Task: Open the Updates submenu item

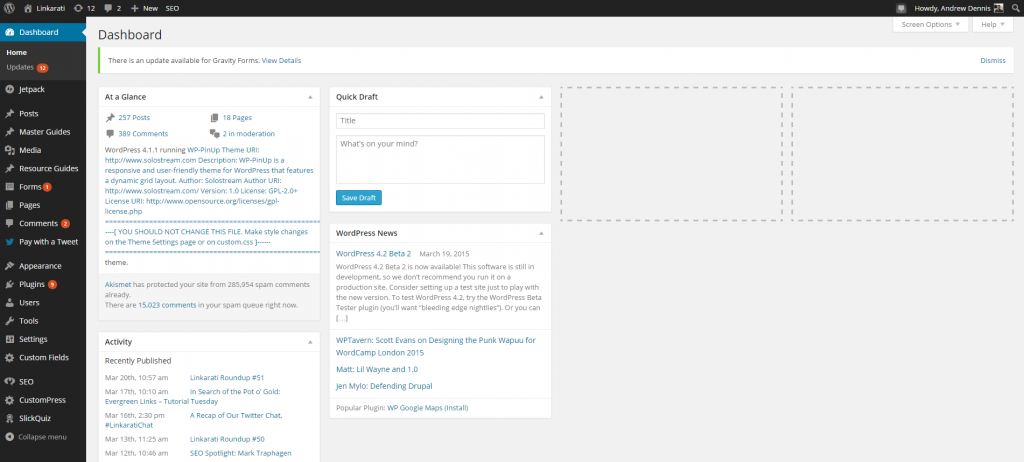Action: (x=27, y=67)
